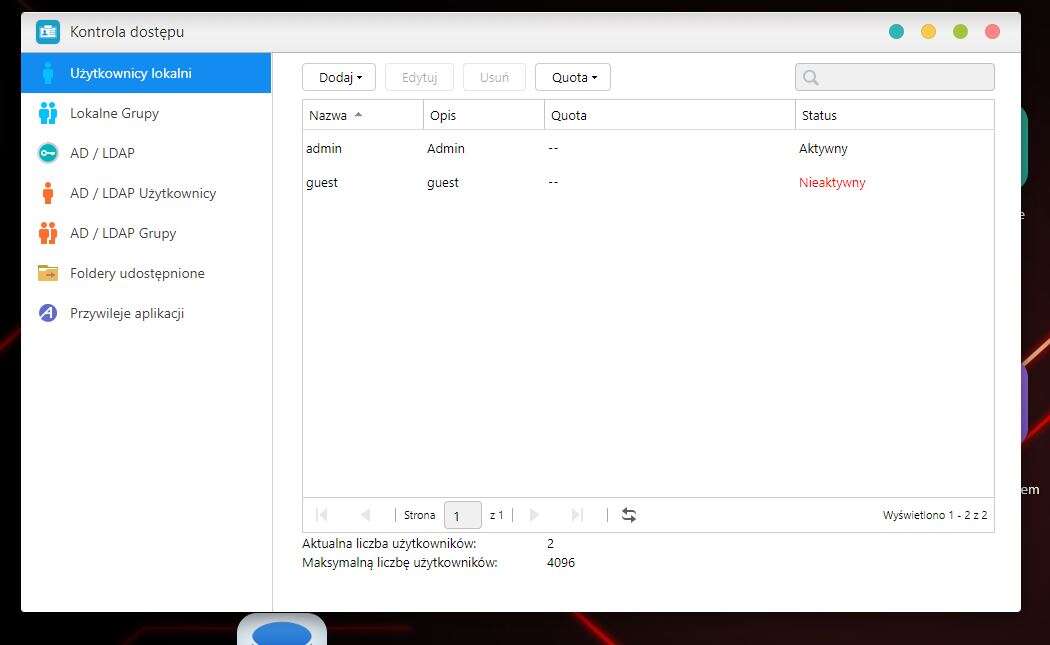Switch to Foldery udostępnione section
The height and width of the screenshot is (645, 1050).
click(137, 273)
